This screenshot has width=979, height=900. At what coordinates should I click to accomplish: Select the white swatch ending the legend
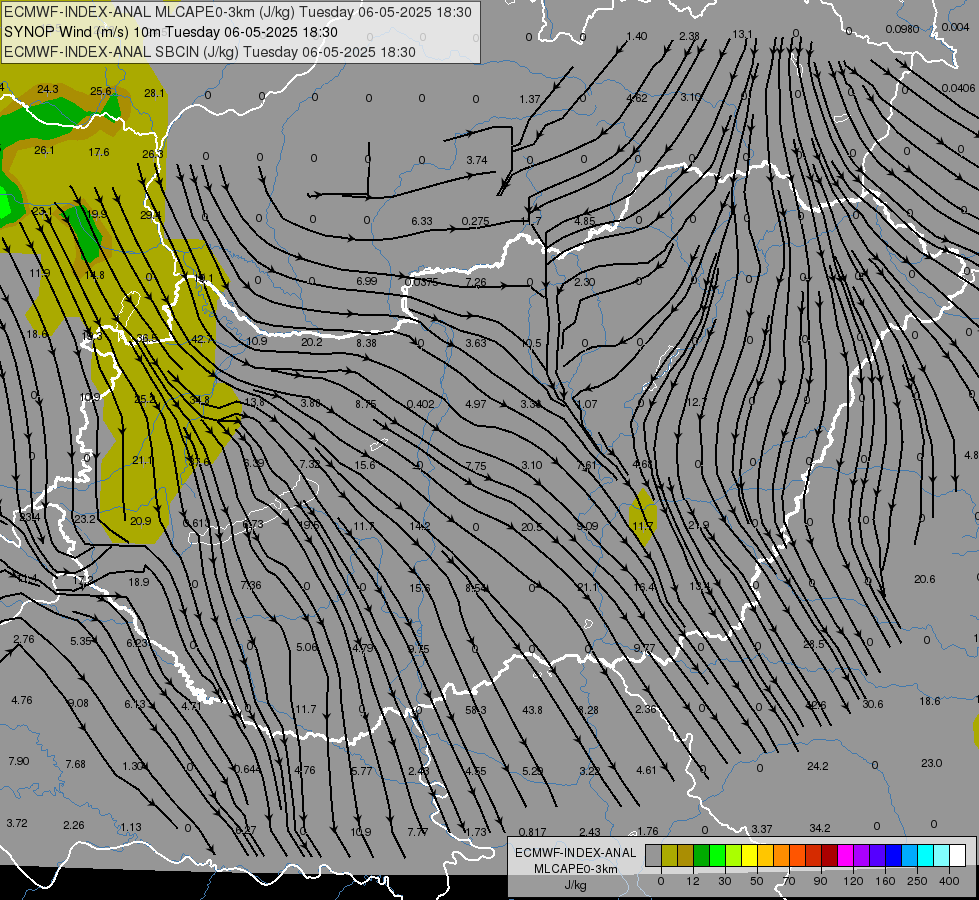tap(957, 855)
